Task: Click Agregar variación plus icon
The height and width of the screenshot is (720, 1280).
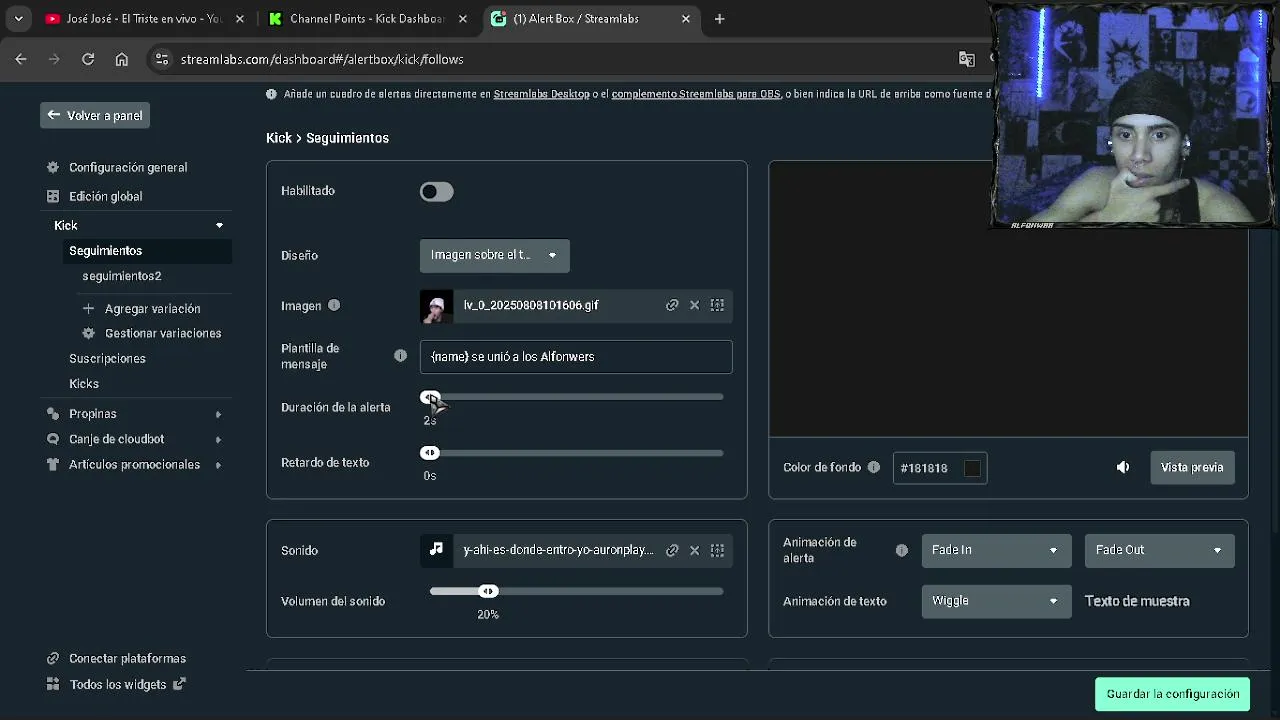Action: coord(88,308)
